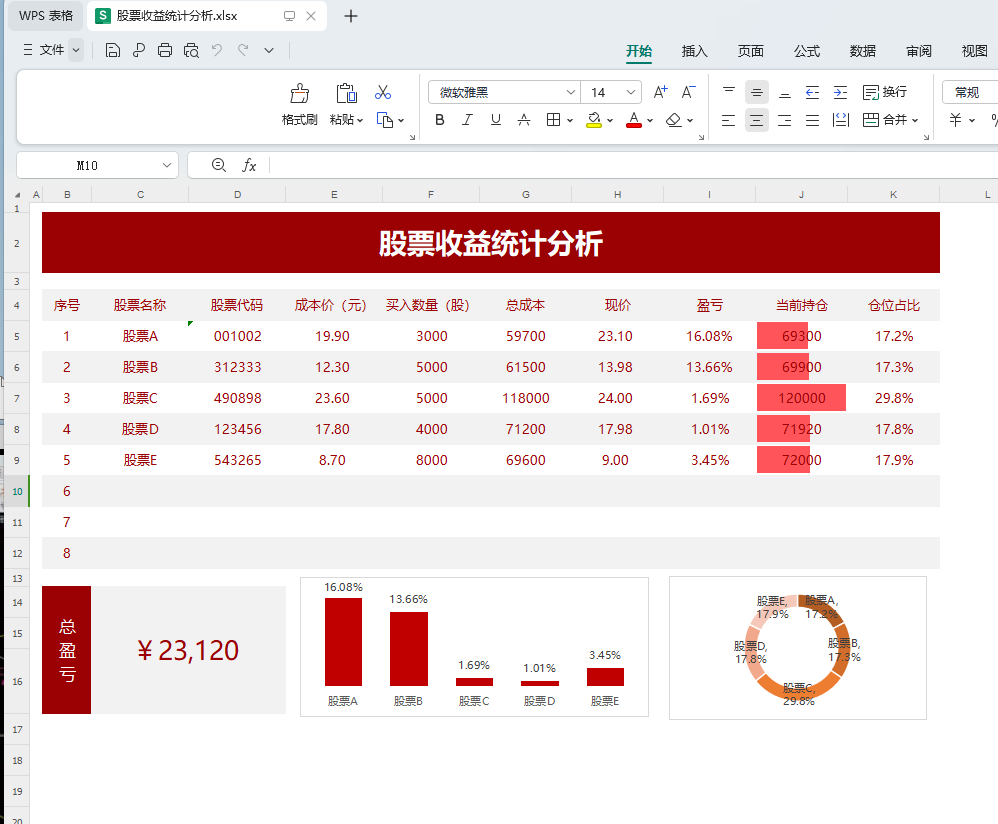Select the 格式刷 format painter tool
Image resolution: width=998 pixels, height=824 pixels.
pos(299,100)
